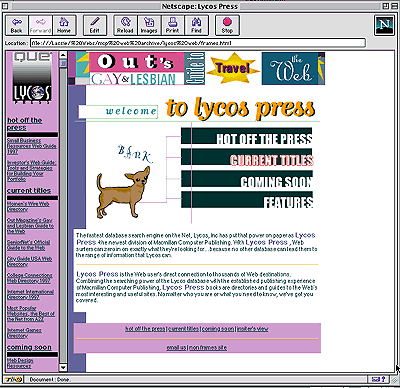Print the page using the Print button

[x=173, y=25]
